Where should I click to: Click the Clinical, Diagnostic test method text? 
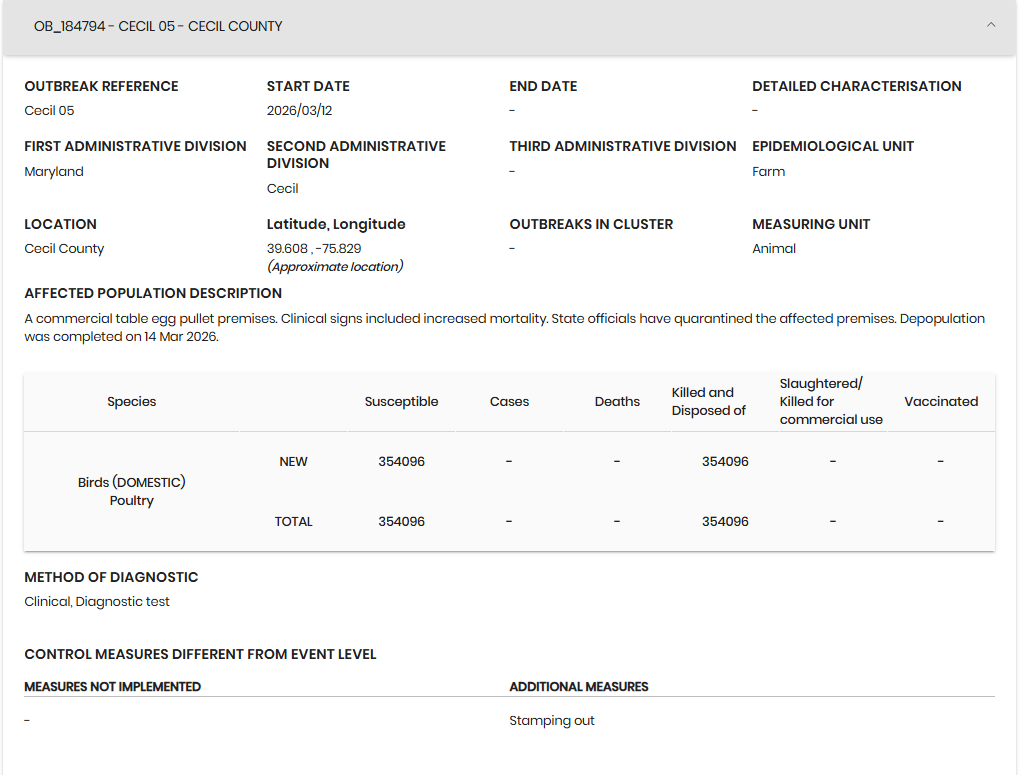pos(97,602)
